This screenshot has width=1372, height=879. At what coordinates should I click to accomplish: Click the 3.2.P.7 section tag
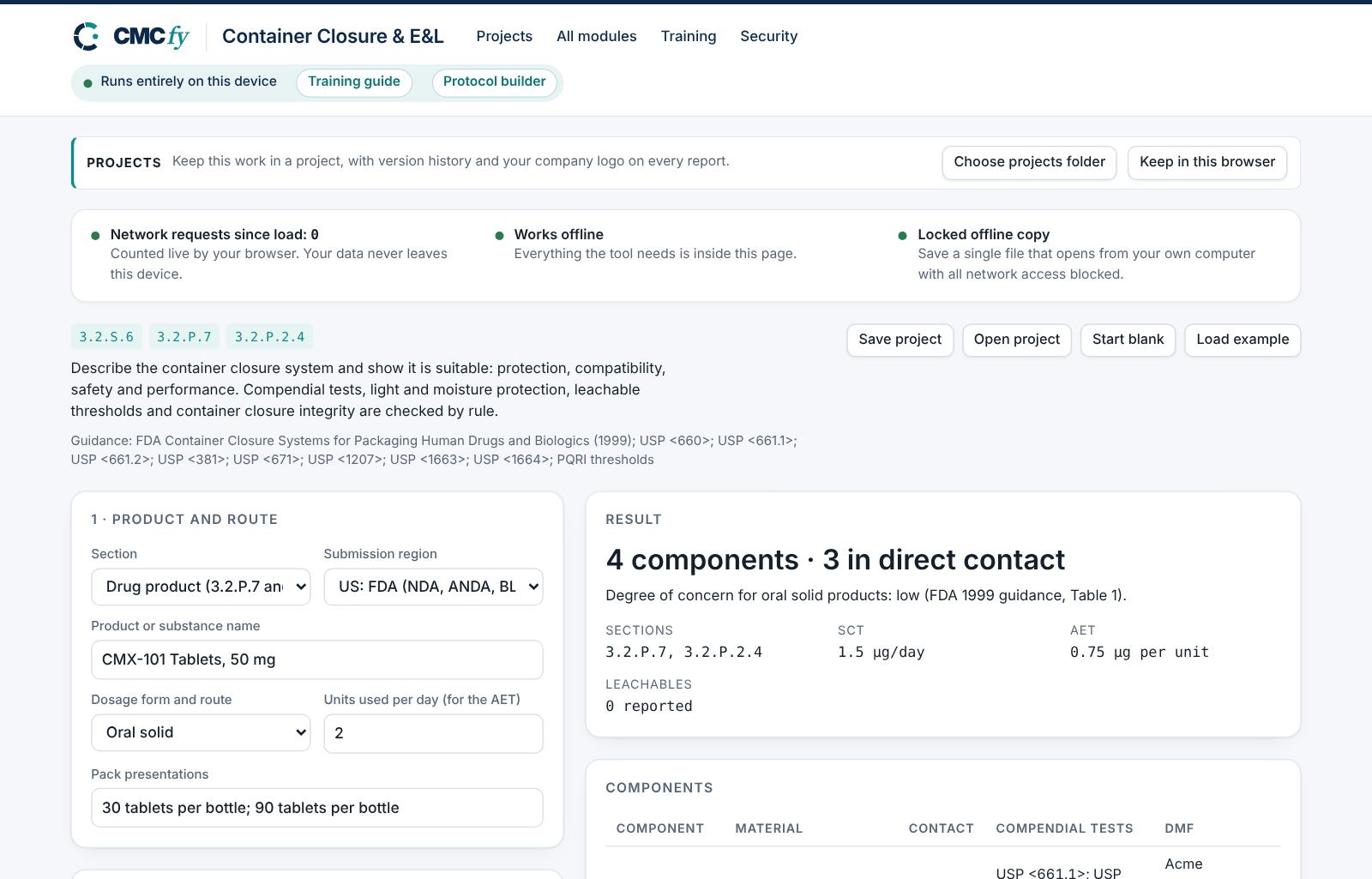click(x=184, y=337)
